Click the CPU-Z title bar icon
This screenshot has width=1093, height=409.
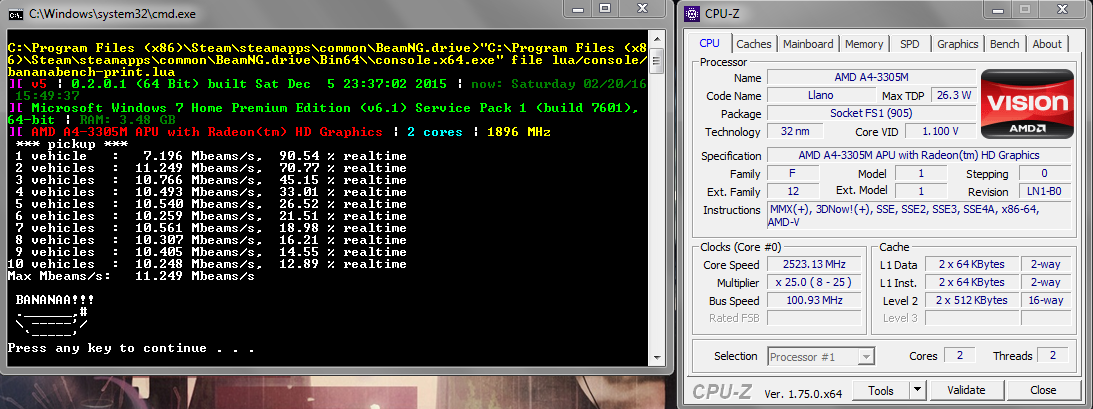point(691,13)
